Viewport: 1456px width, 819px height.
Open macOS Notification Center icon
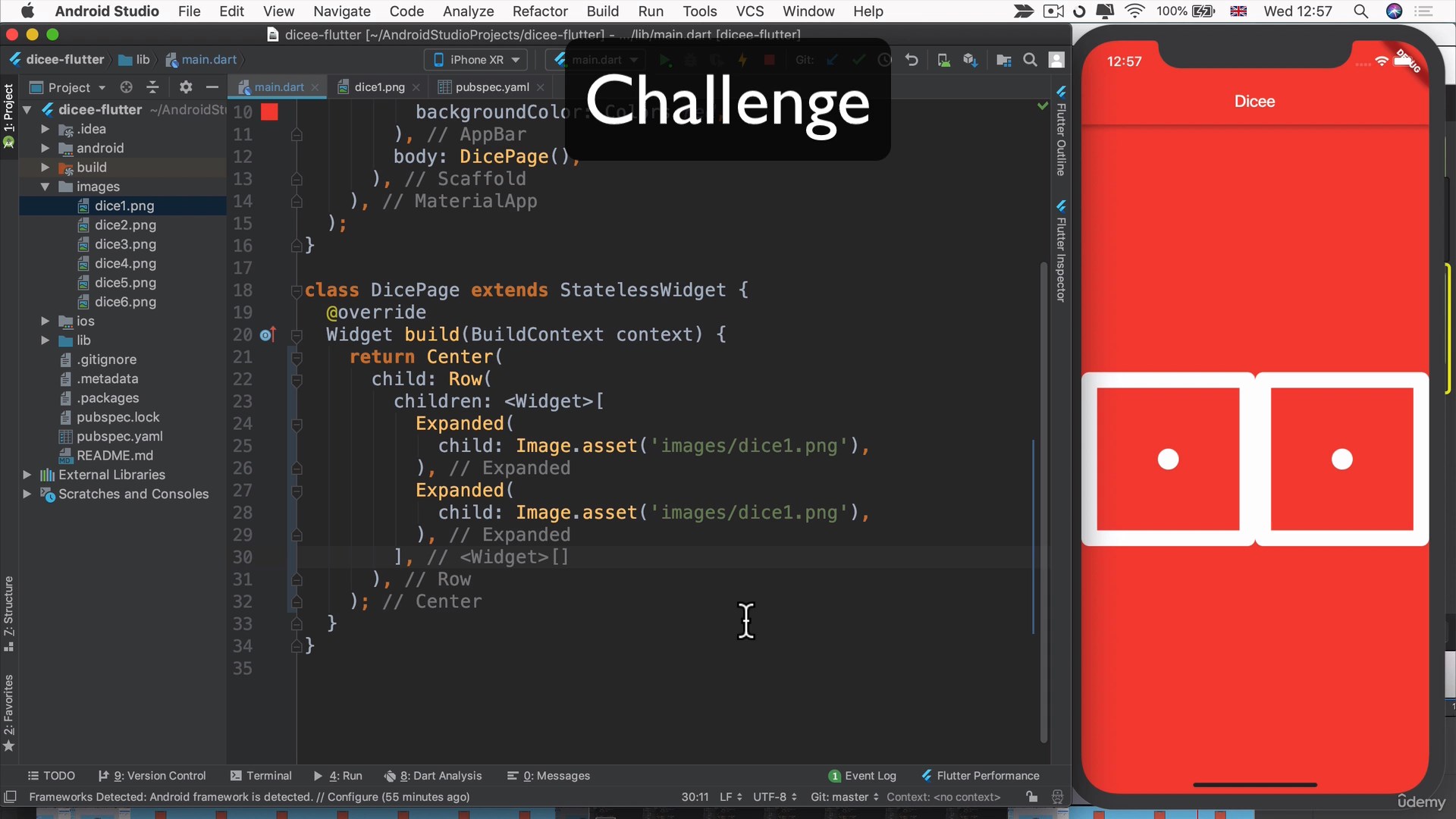(x=1424, y=11)
